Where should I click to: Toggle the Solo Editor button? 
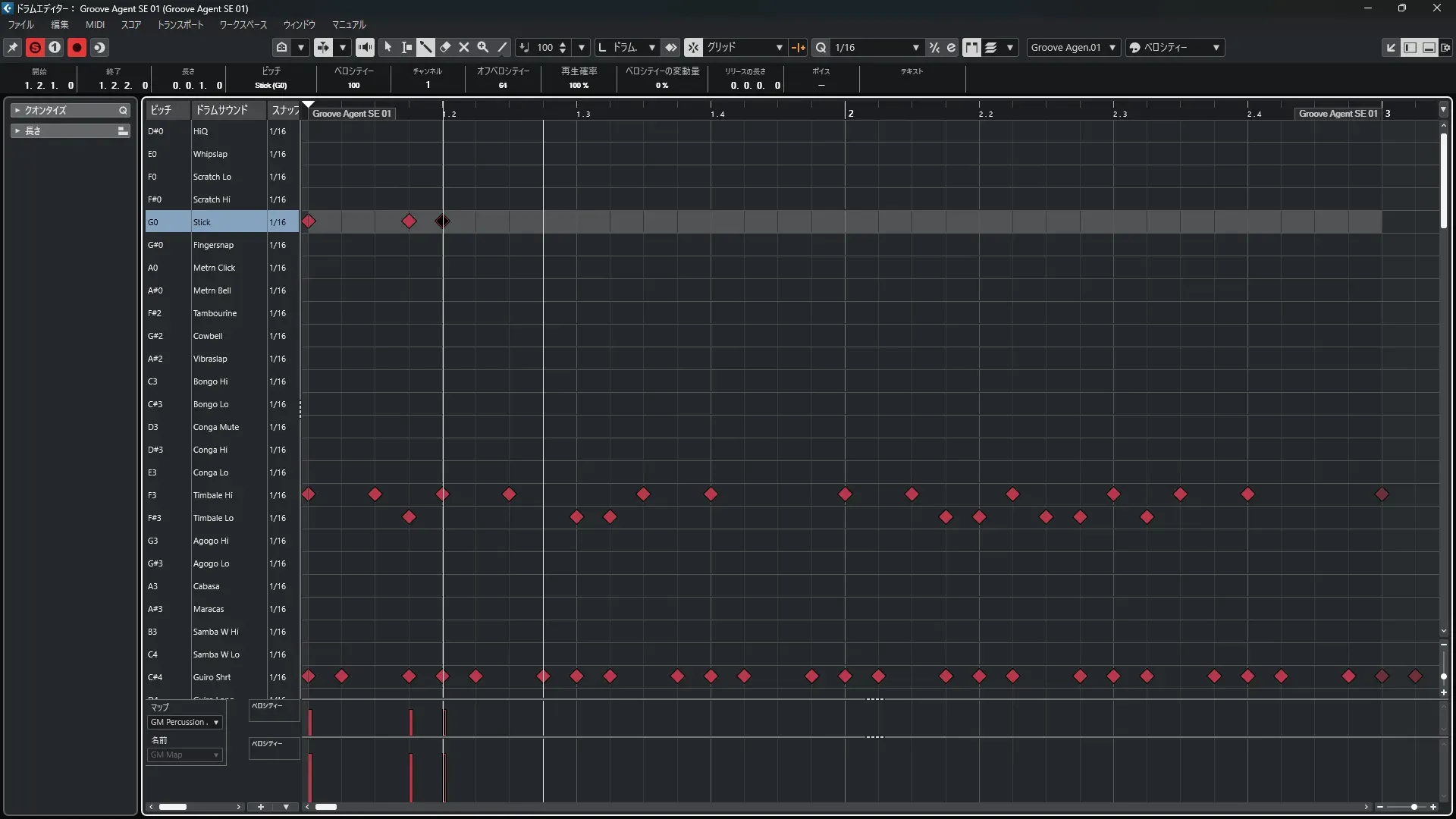point(35,47)
